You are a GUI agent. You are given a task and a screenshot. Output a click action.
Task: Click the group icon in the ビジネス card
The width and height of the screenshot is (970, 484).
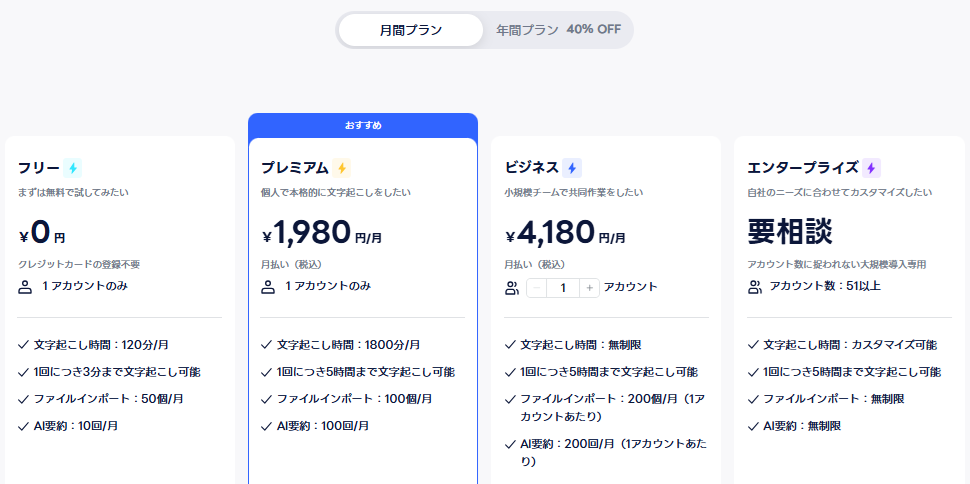(x=512, y=288)
